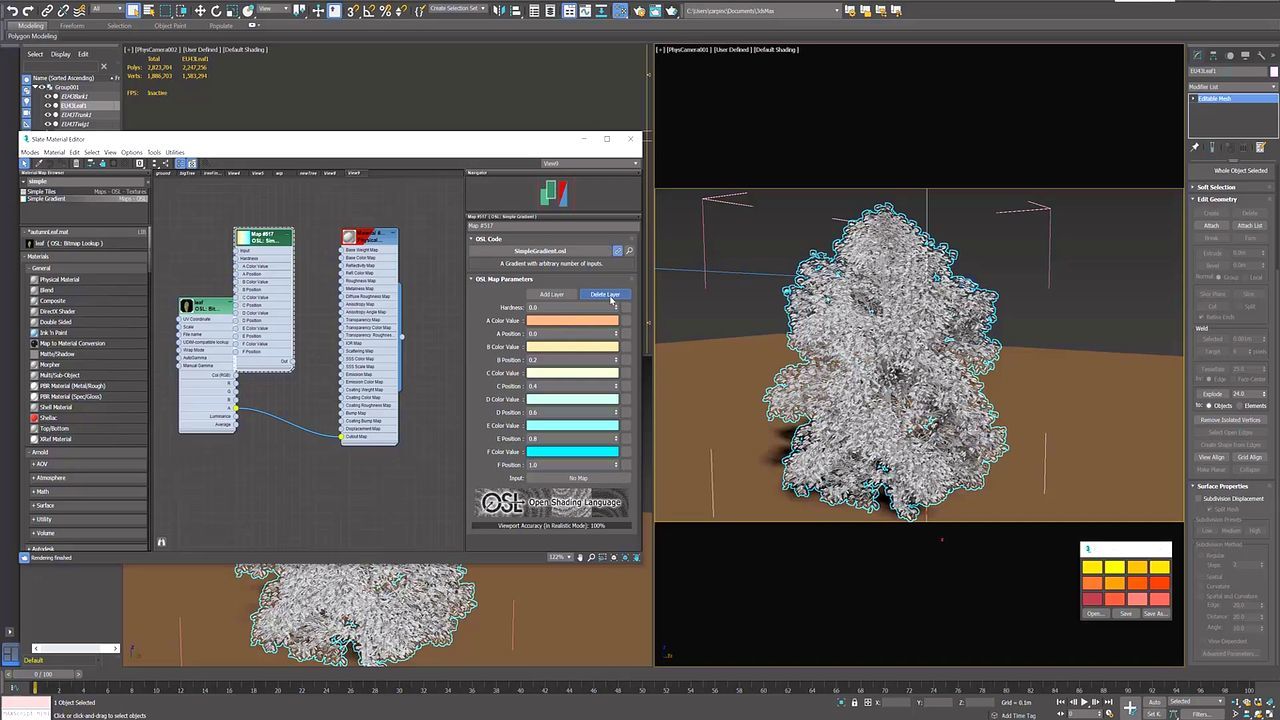The height and width of the screenshot is (720, 1280).
Task: Enable the Subdivision Displacement checkbox
Action: click(1199, 498)
